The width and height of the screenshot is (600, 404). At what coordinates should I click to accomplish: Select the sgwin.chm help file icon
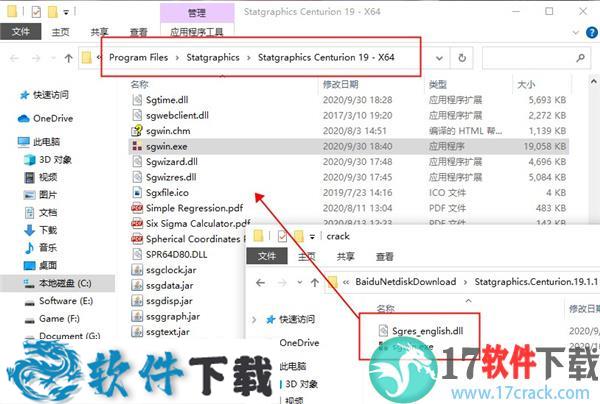[x=137, y=131]
